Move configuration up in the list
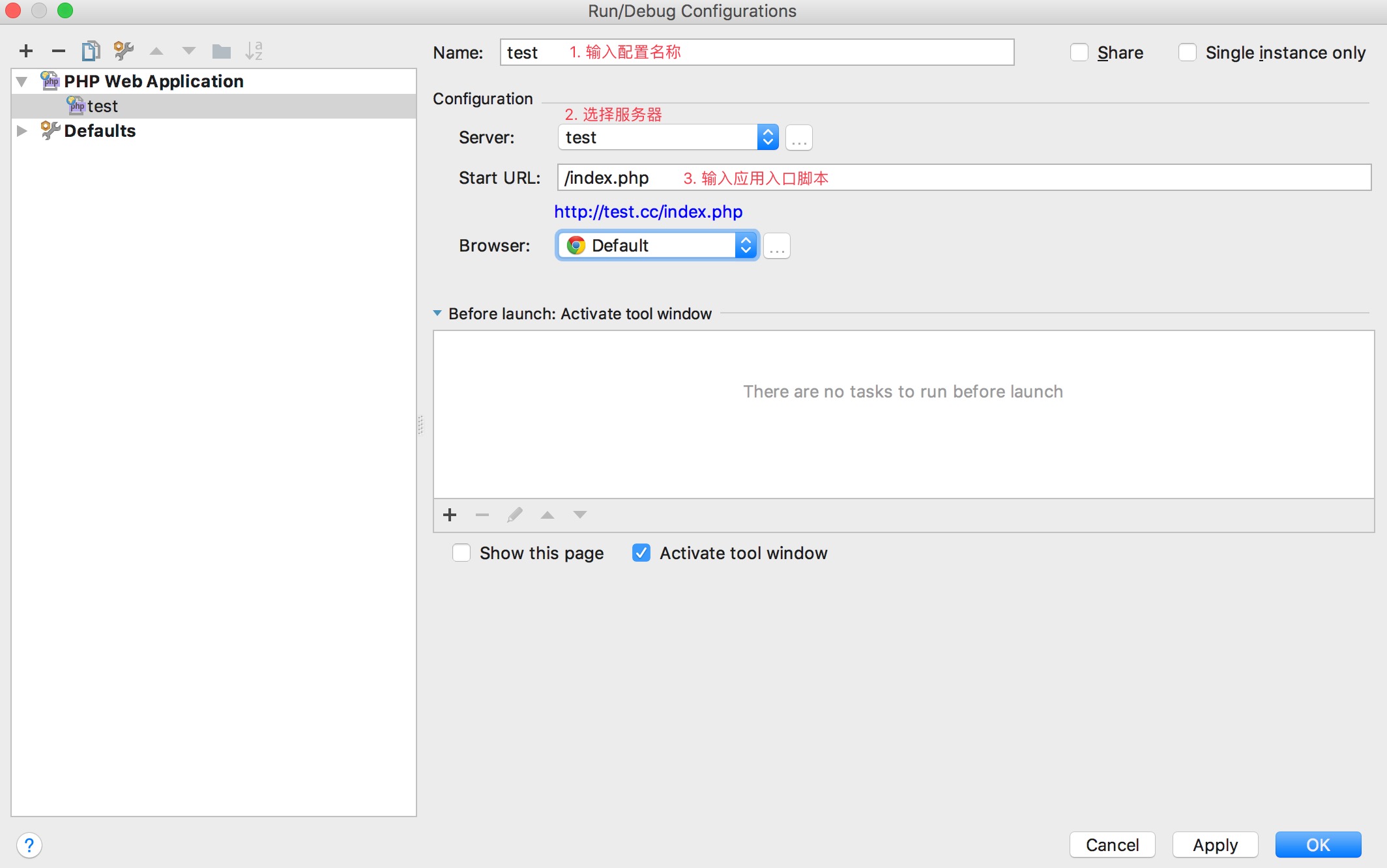The image size is (1387, 868). 156,51
